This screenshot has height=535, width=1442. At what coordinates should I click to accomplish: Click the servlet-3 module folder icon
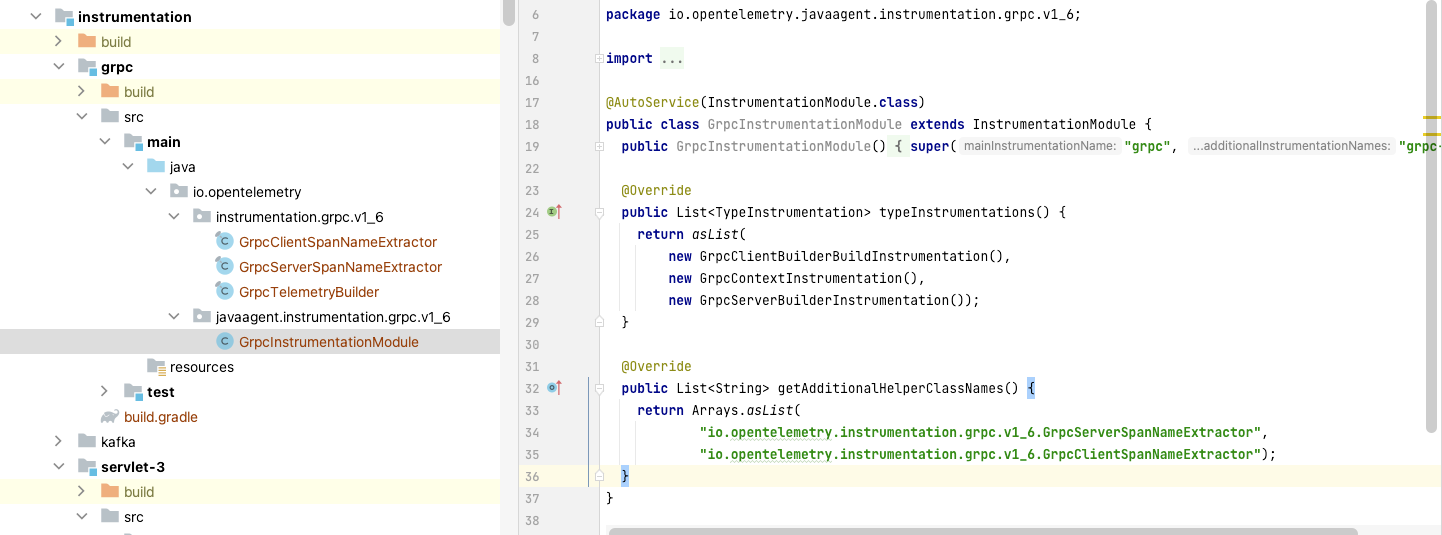tap(87, 467)
